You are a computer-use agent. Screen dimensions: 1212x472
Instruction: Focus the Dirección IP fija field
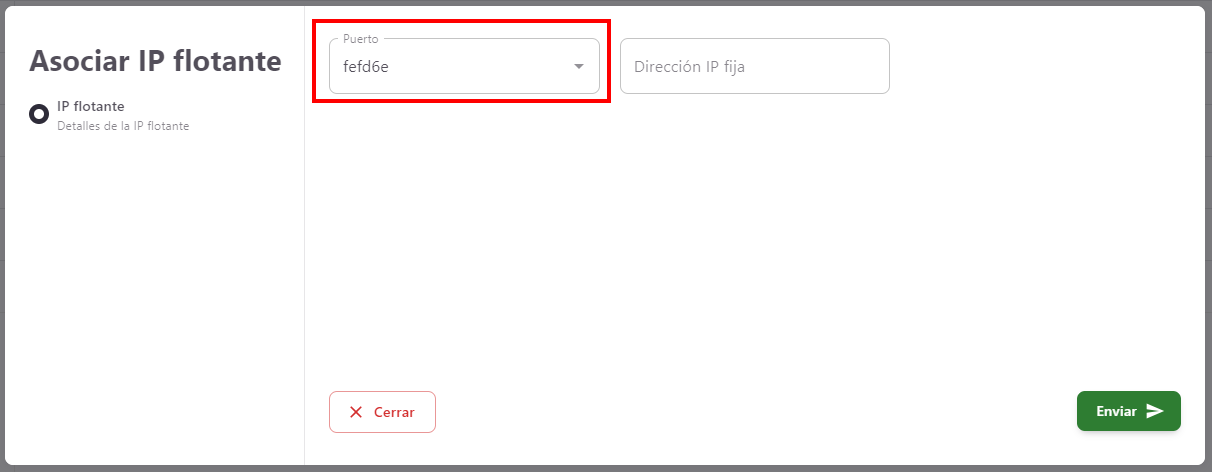754,66
